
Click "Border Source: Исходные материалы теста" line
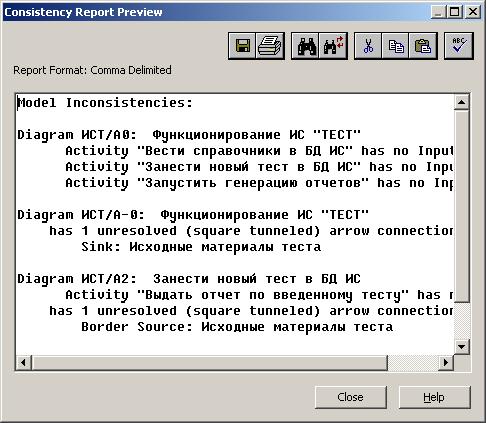(x=237, y=327)
